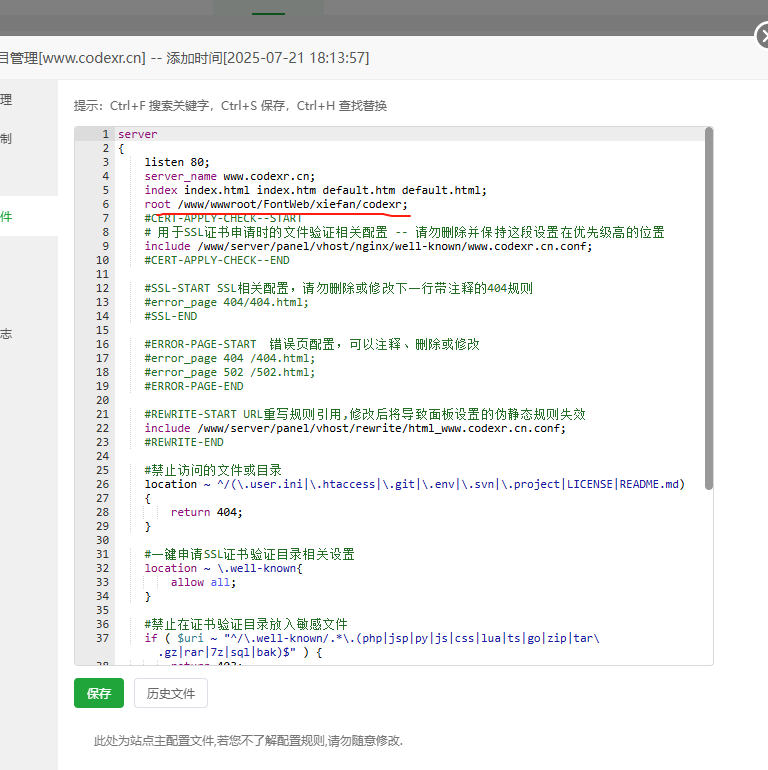768x770 pixels.
Task: Click the #REWRITE-START comment line
Action: point(365,414)
